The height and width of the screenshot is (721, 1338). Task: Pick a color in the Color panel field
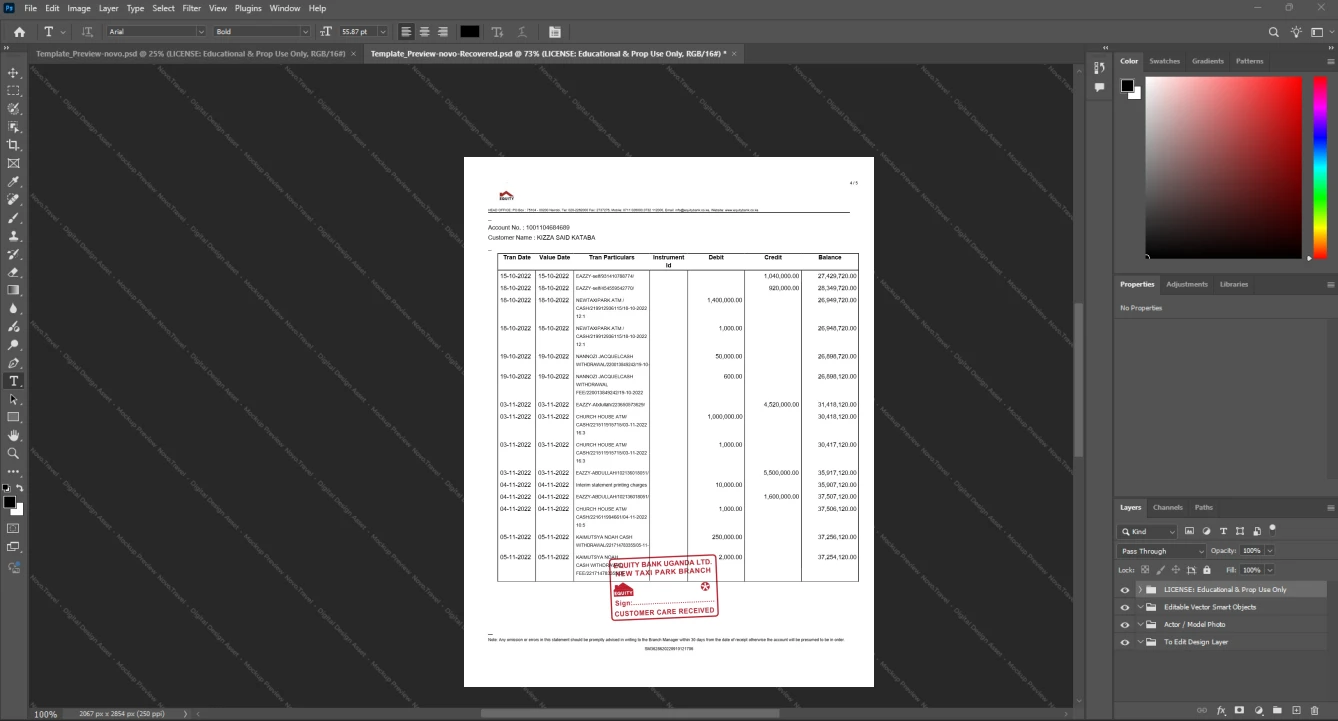pyautogui.click(x=1223, y=167)
